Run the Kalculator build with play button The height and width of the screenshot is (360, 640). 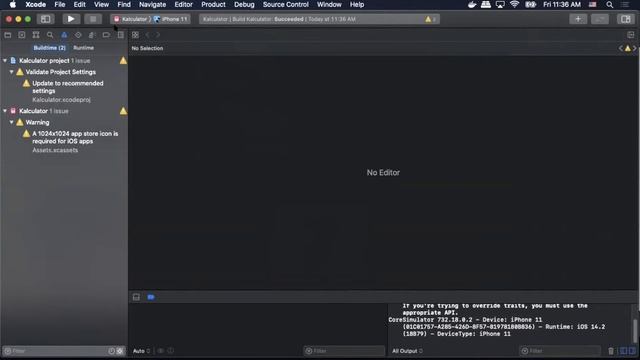point(71,19)
